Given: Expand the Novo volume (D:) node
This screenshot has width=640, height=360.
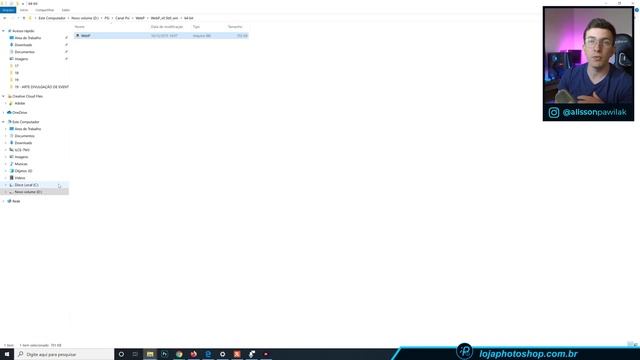Looking at the screenshot, I should click(x=6, y=192).
